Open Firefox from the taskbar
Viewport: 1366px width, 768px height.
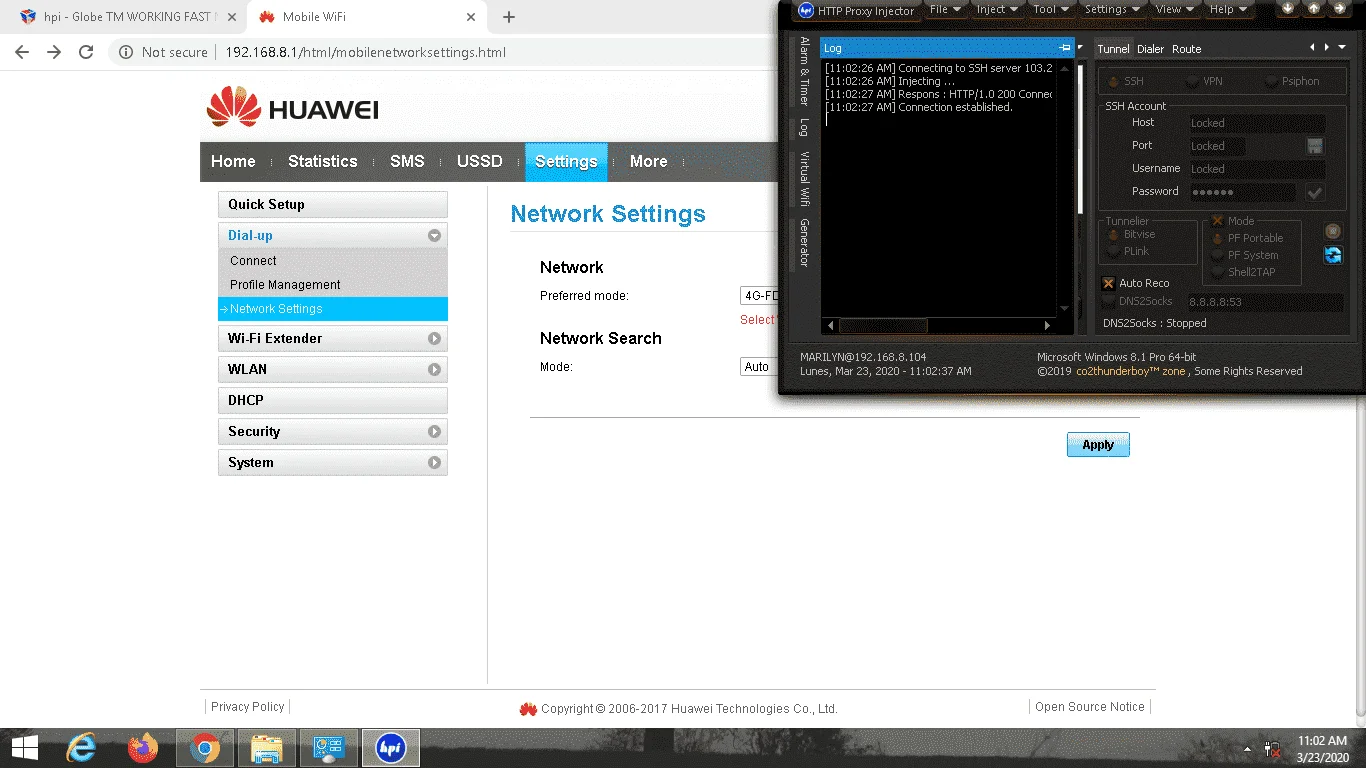click(x=143, y=748)
